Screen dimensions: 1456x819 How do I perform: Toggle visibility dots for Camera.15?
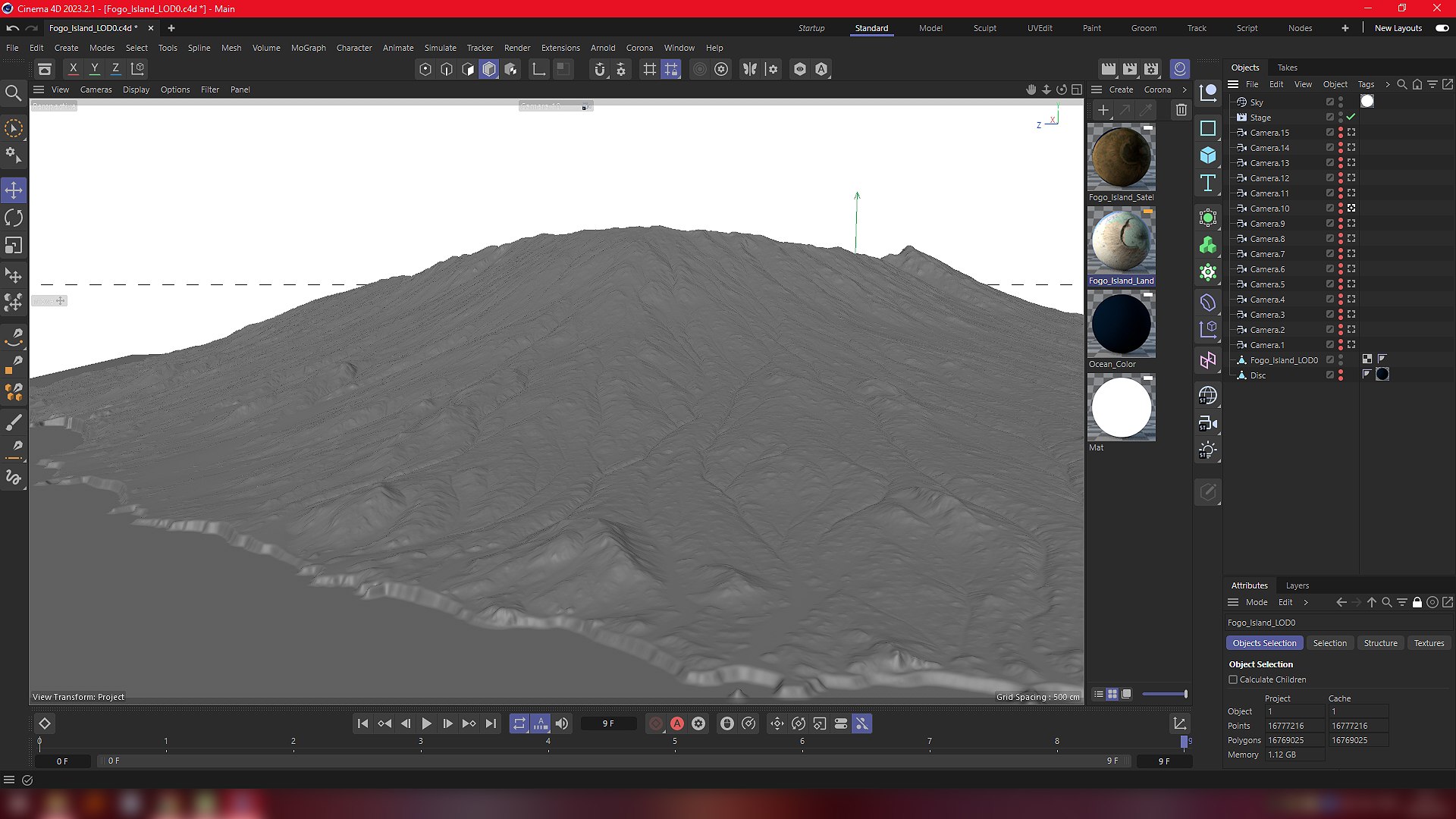point(1341,132)
